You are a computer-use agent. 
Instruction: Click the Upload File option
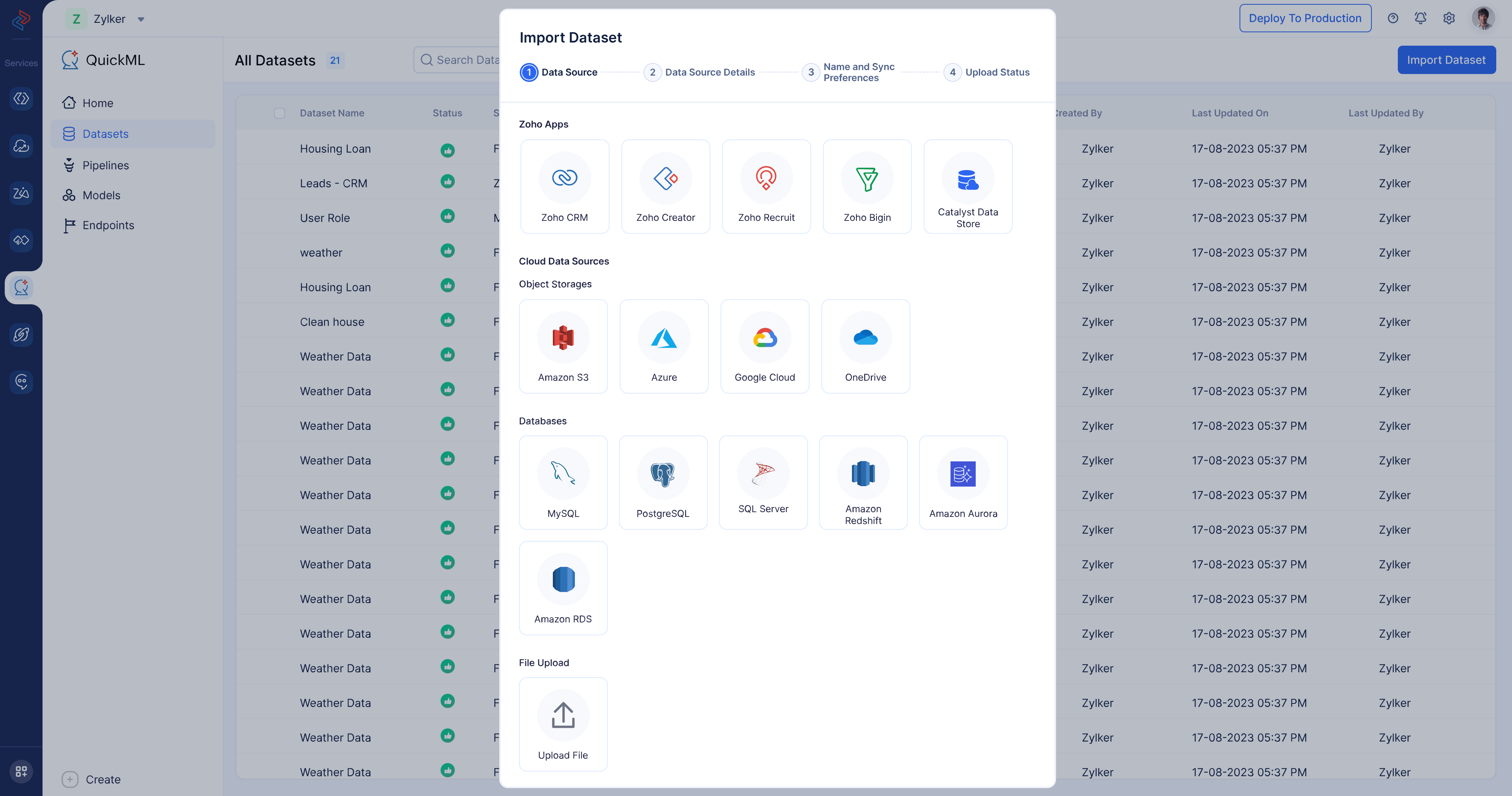tap(563, 724)
